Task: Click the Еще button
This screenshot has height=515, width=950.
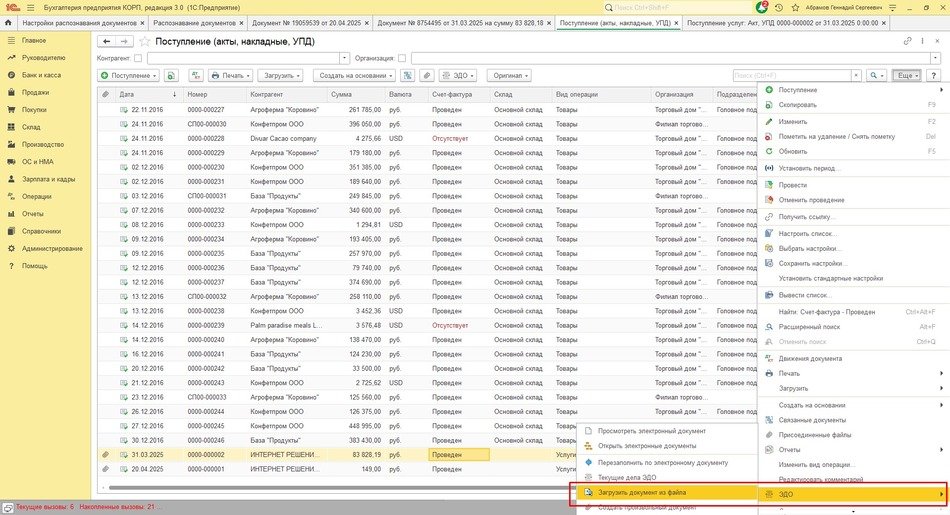Action: tap(906, 75)
